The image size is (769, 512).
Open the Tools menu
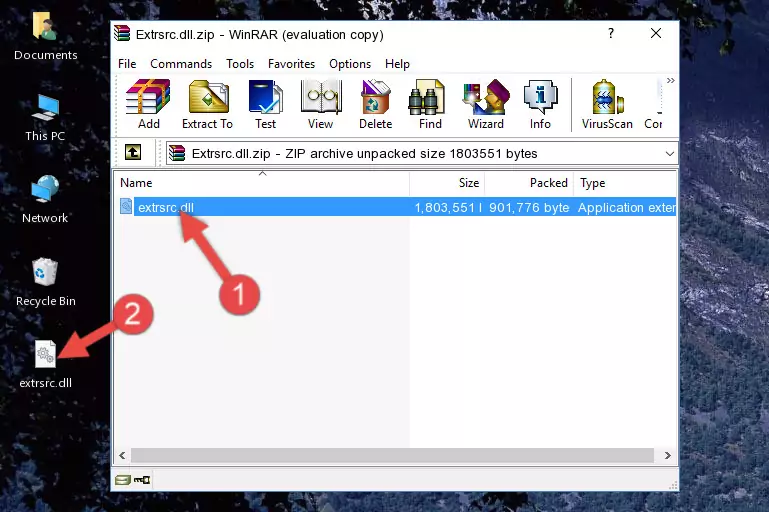[x=240, y=64]
